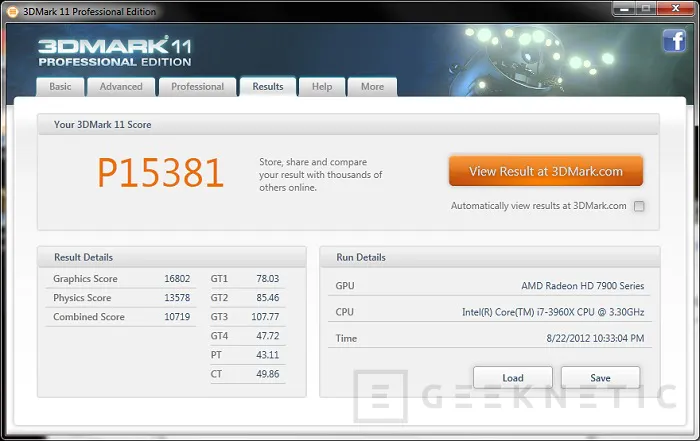Click the Result Details panel header
The width and height of the screenshot is (700, 441).
click(x=172, y=257)
